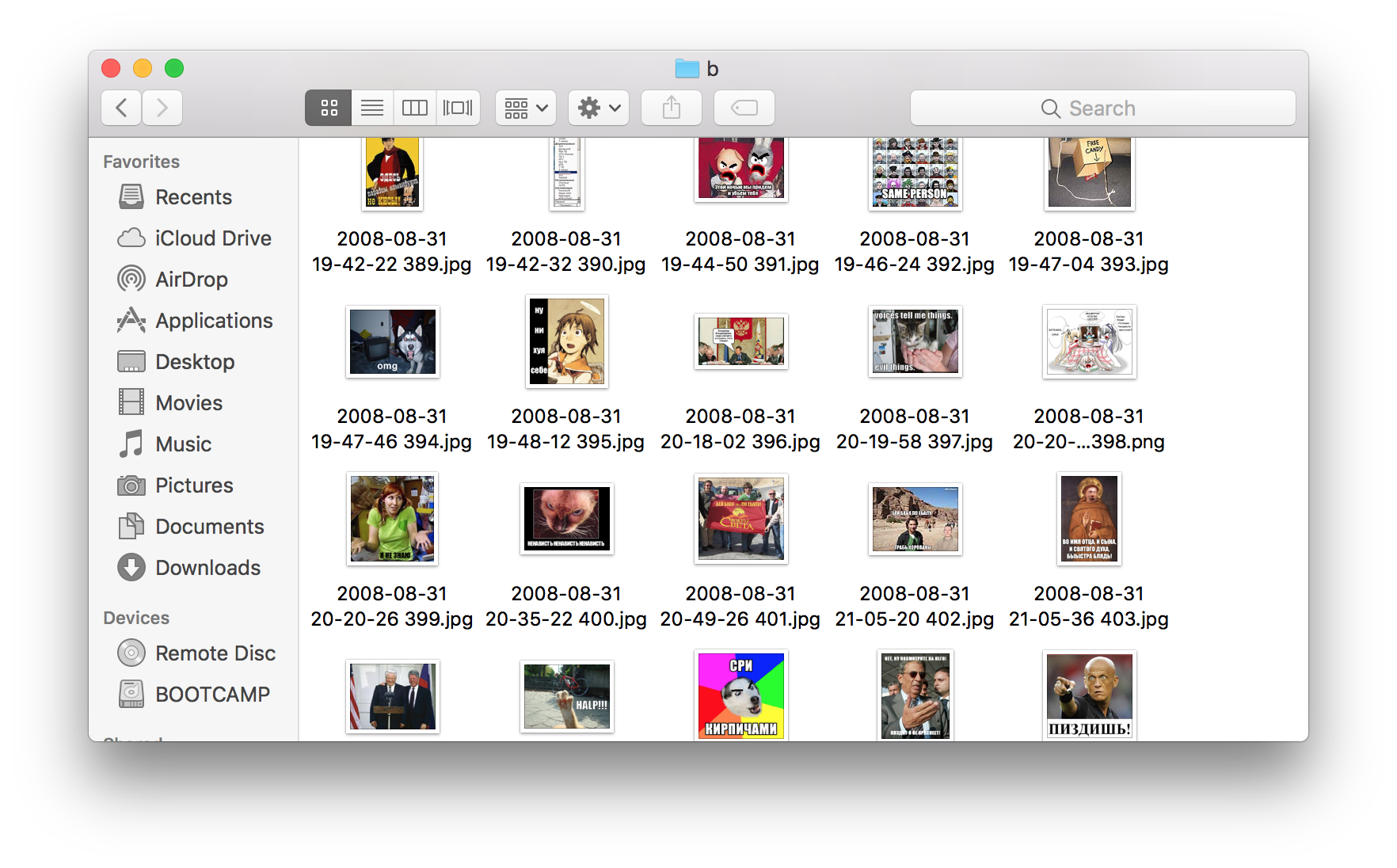Viewport: 1397px width, 868px height.
Task: Switch to column view
Action: click(415, 108)
